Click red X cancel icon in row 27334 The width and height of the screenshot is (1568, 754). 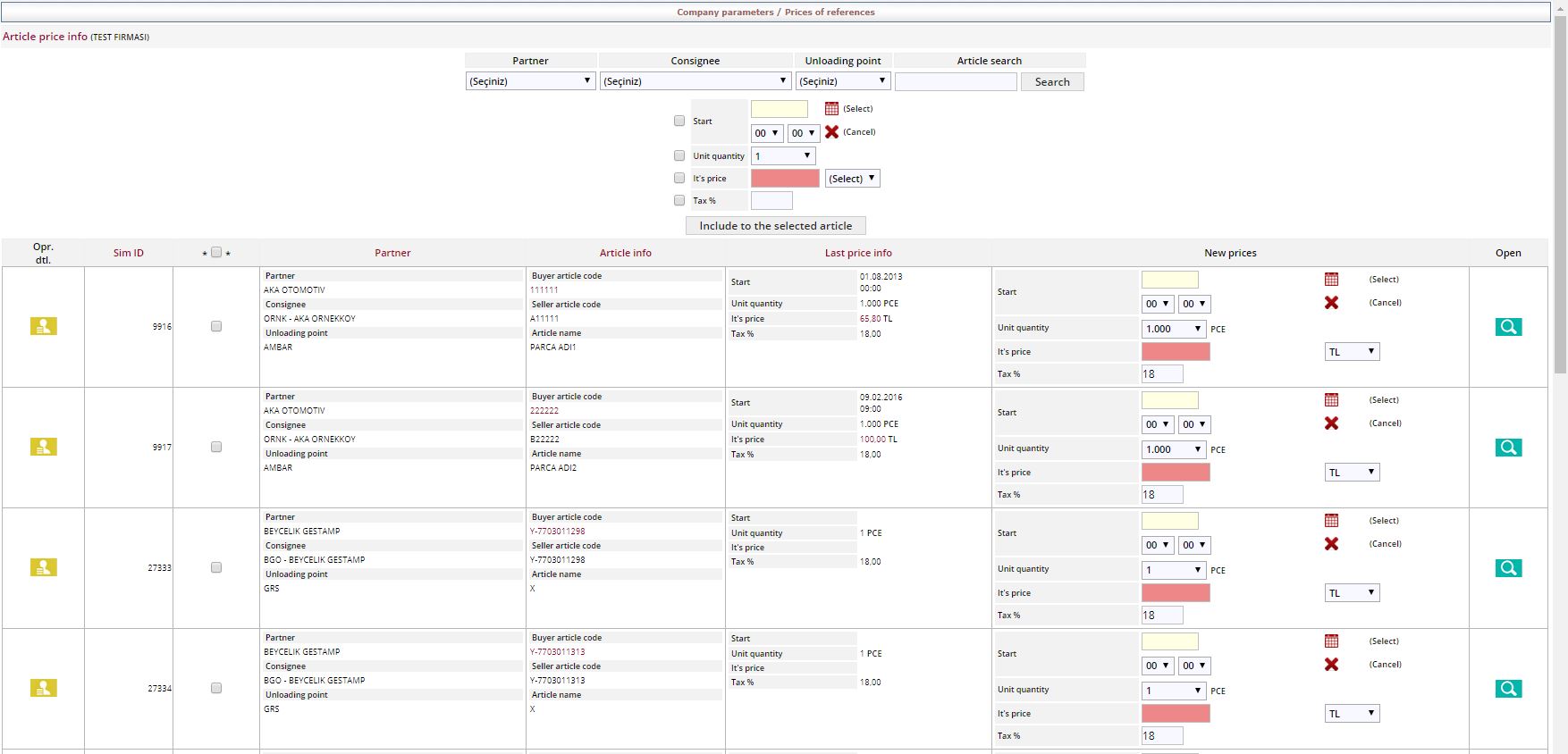(x=1331, y=665)
